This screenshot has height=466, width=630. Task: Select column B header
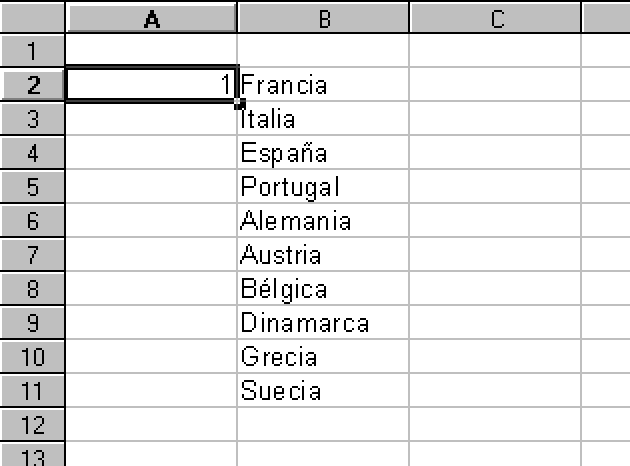[323, 18]
